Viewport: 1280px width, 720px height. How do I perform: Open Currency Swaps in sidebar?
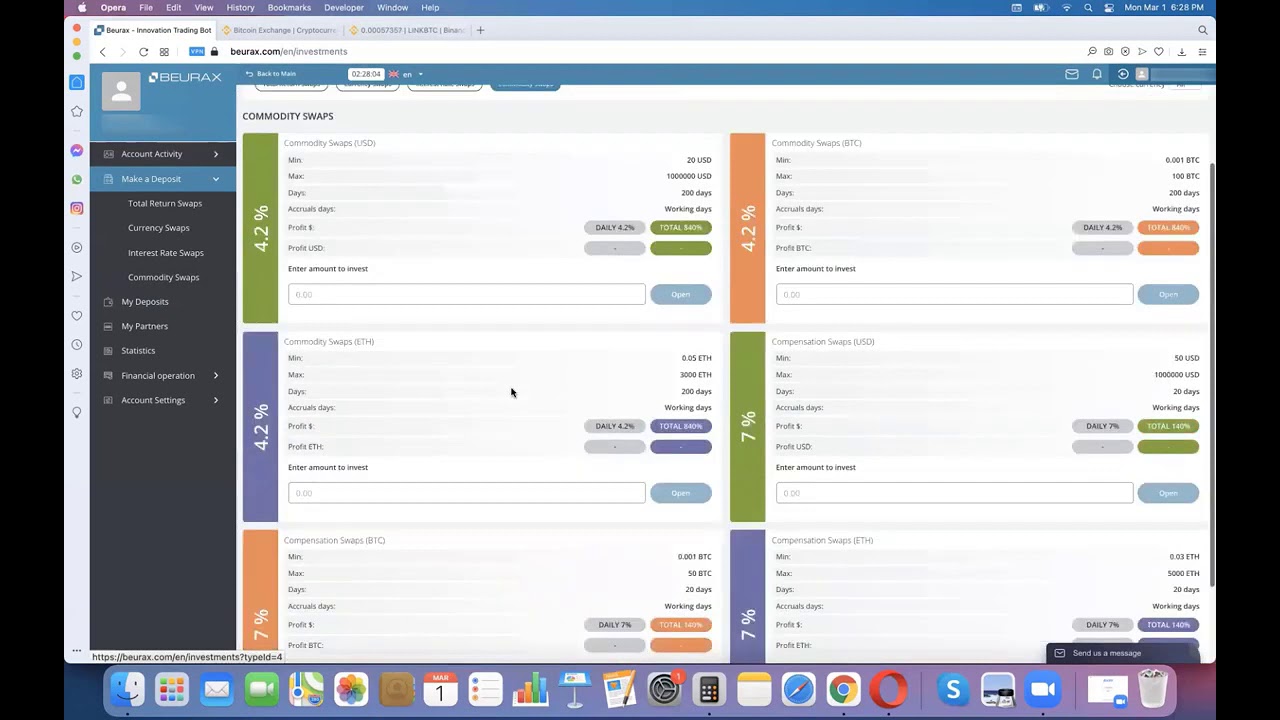point(158,228)
